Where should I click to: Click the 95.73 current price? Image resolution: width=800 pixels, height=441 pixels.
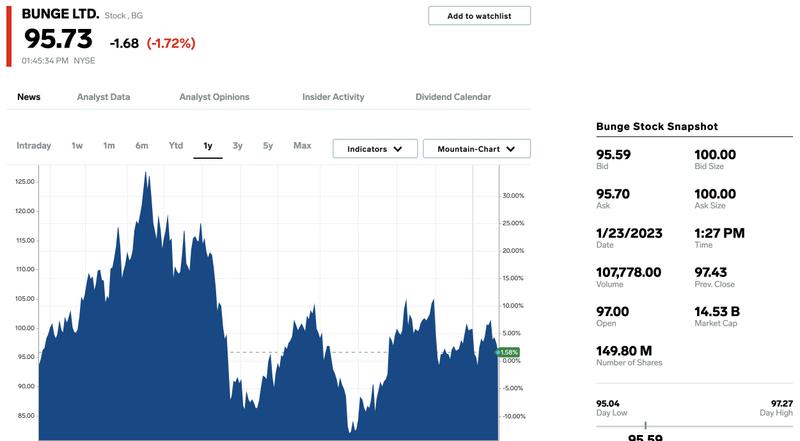pyautogui.click(x=58, y=39)
